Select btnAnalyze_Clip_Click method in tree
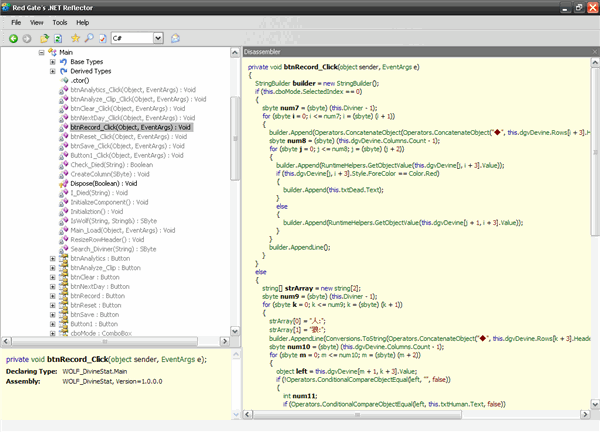This screenshot has width=600, height=432. point(138,99)
